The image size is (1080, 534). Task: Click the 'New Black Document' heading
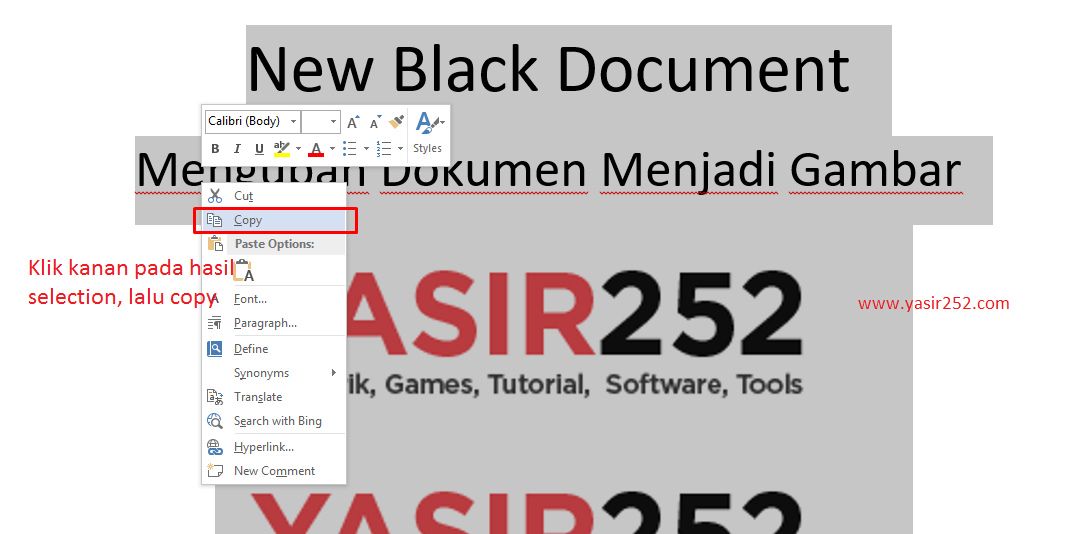548,70
